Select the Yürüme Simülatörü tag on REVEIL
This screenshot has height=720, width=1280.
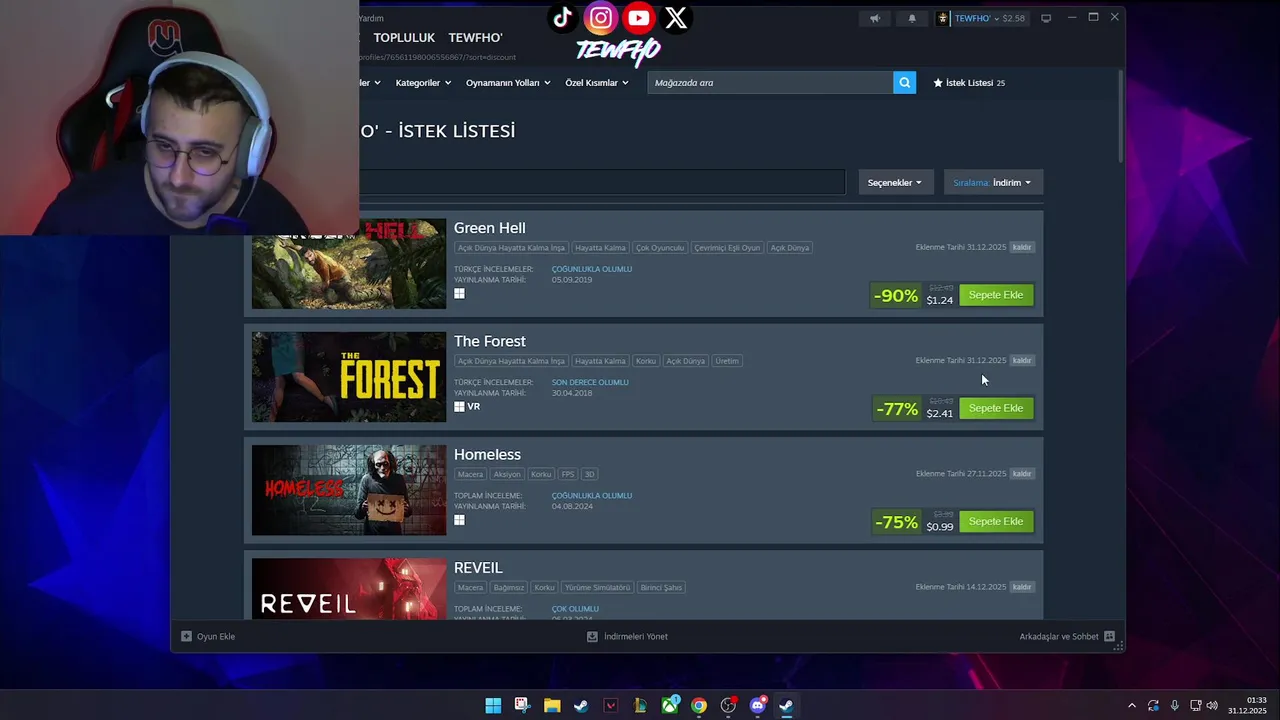pyautogui.click(x=597, y=587)
